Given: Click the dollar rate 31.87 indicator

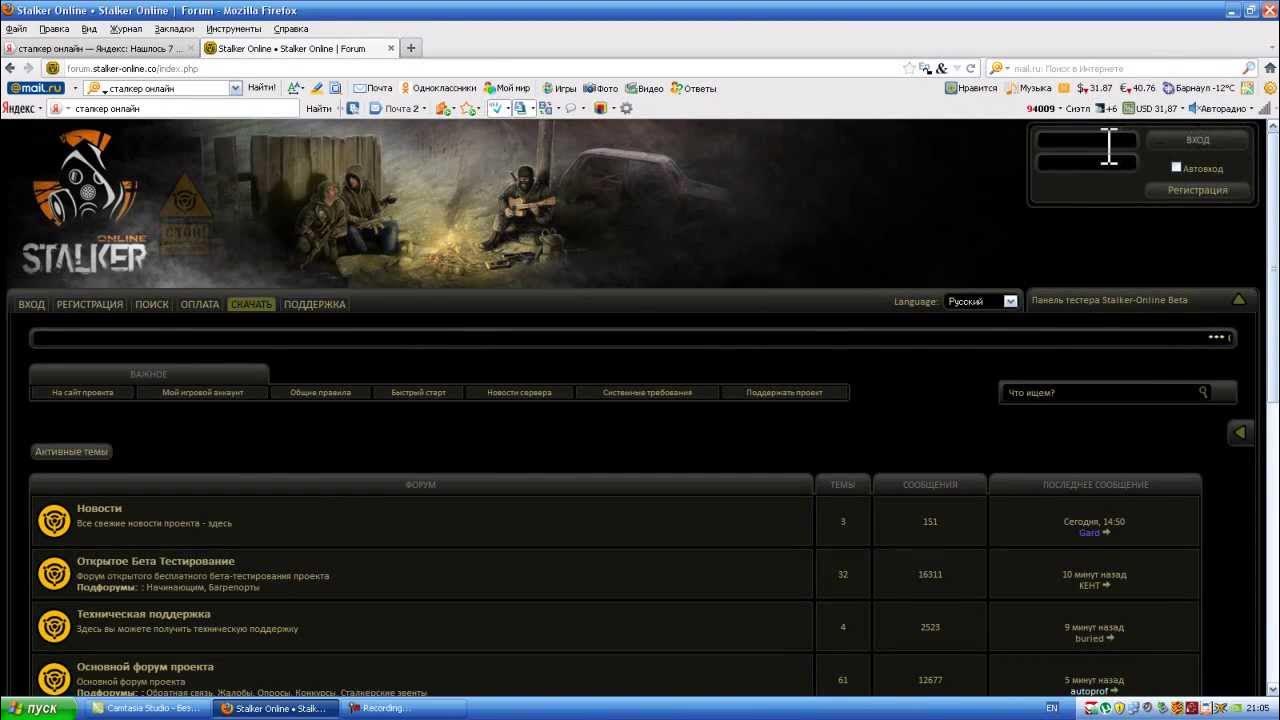Looking at the screenshot, I should tap(1095, 88).
